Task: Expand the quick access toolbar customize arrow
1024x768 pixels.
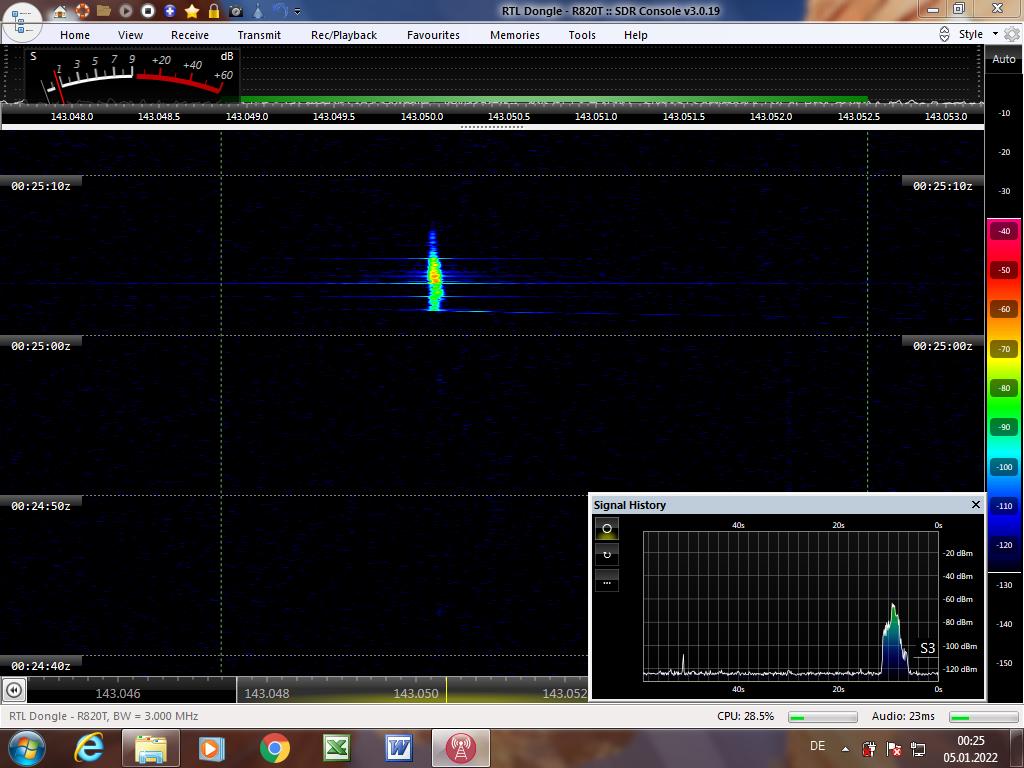Action: 298,12
